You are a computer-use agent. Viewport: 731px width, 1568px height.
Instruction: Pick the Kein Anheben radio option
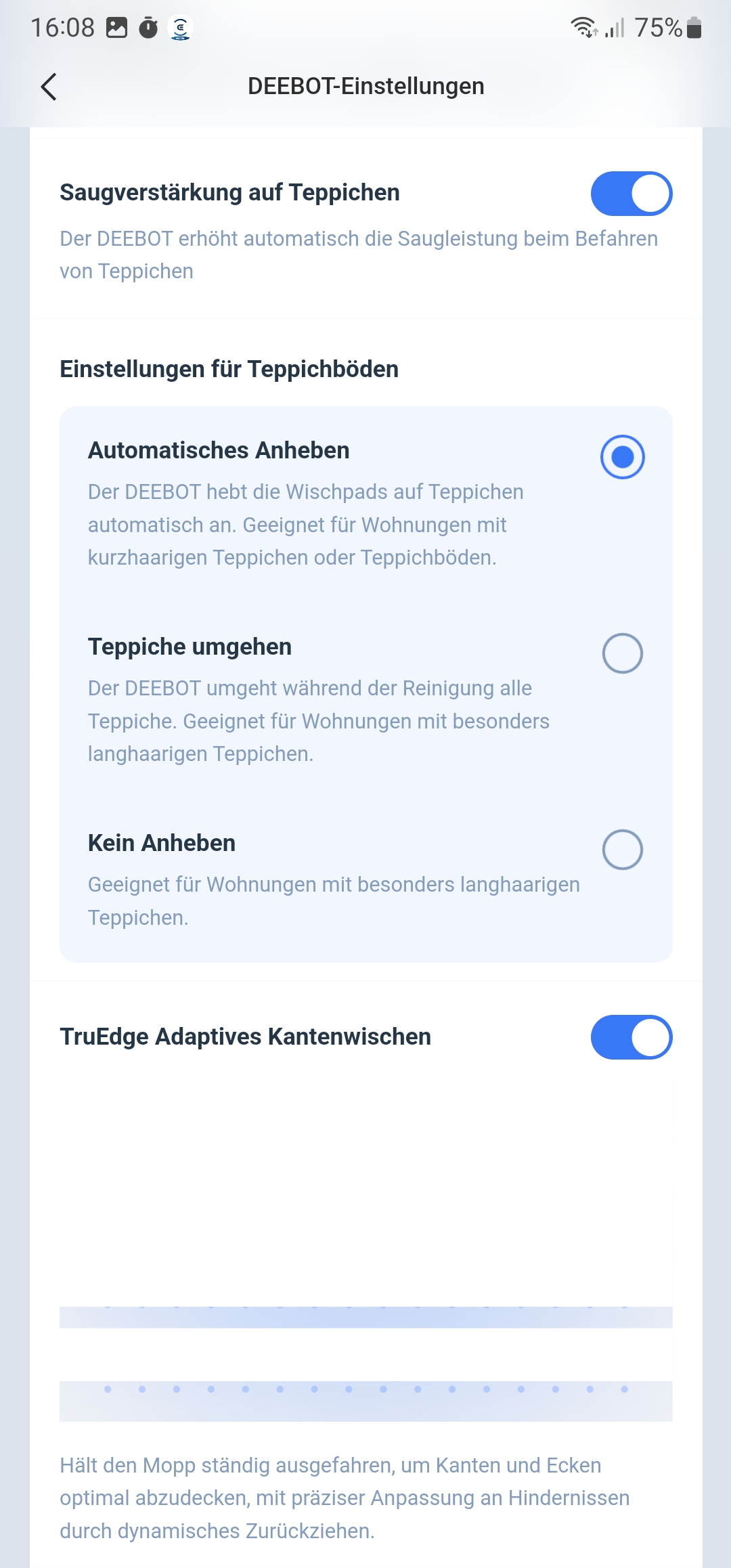(622, 850)
